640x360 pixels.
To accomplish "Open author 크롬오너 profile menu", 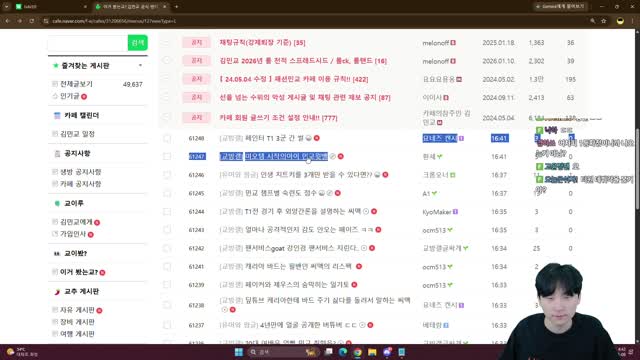I will pyautogui.click(x=436, y=175).
